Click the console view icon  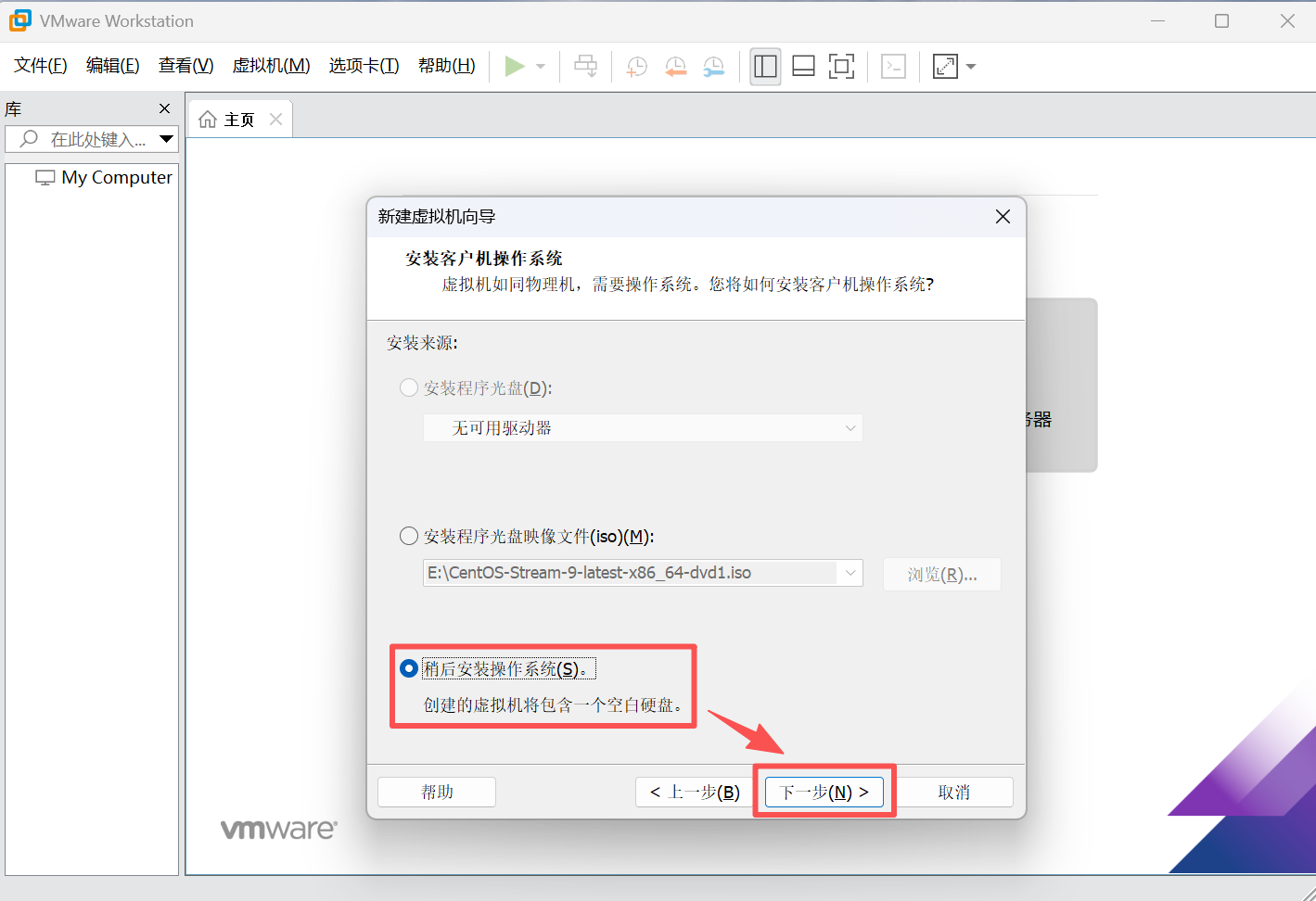[893, 66]
